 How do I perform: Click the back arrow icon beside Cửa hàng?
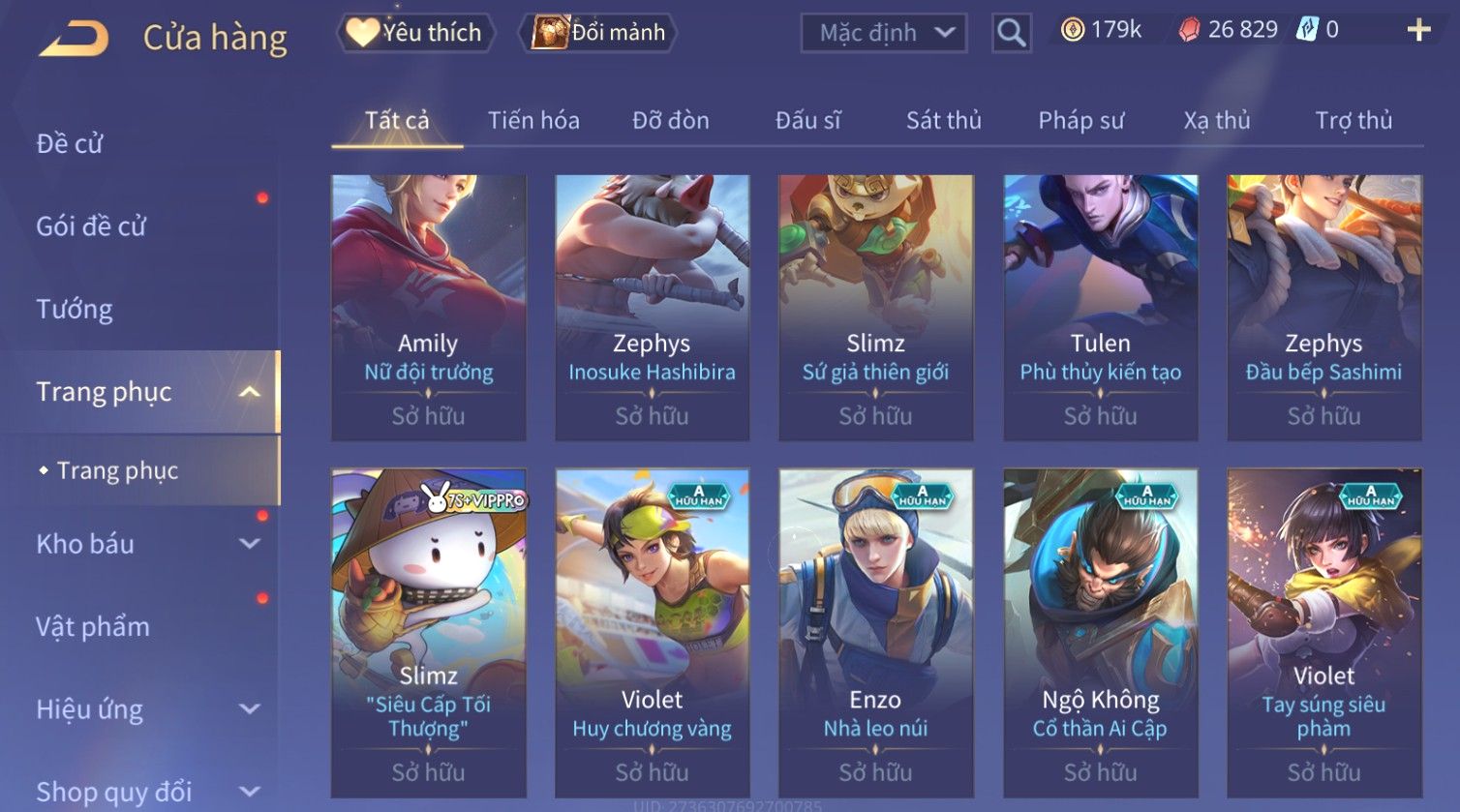74,39
